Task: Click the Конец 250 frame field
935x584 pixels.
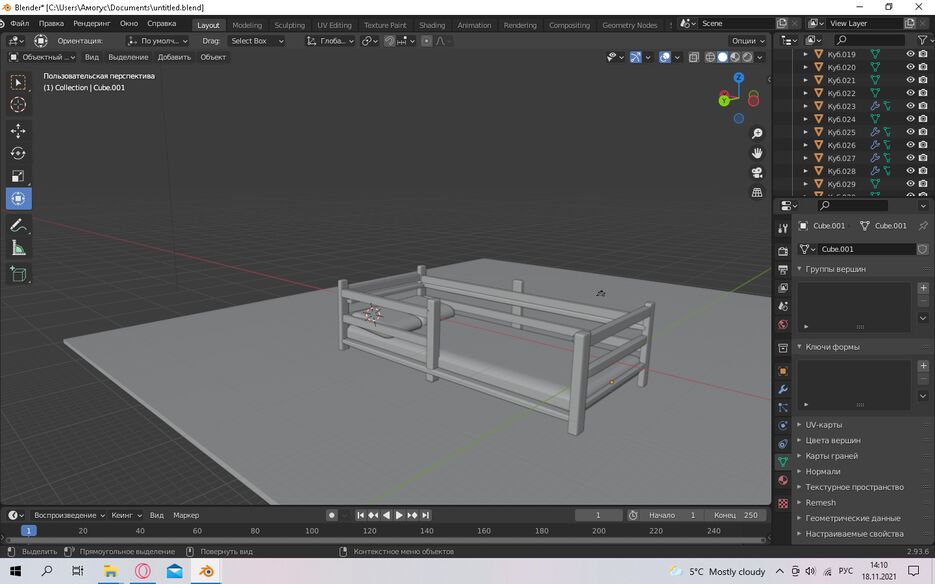Action: click(x=736, y=515)
